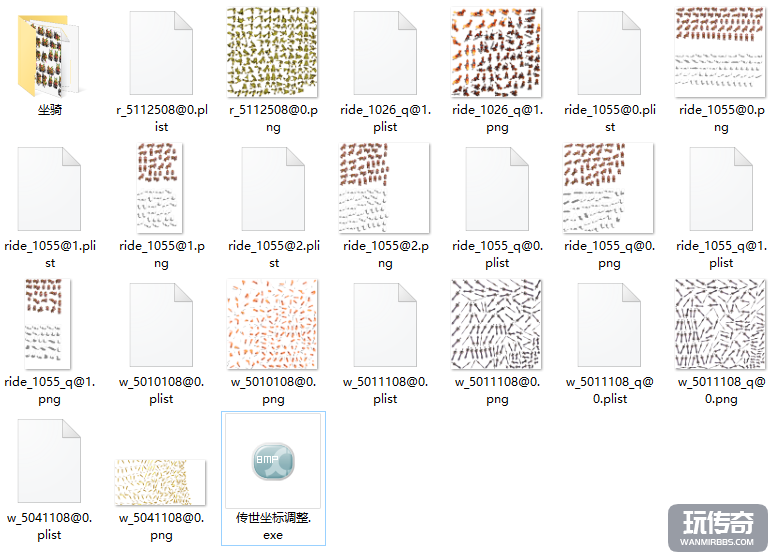
Task: Select the r_5112508@0.png sprite sheet thumbnail
Action: 272,52
